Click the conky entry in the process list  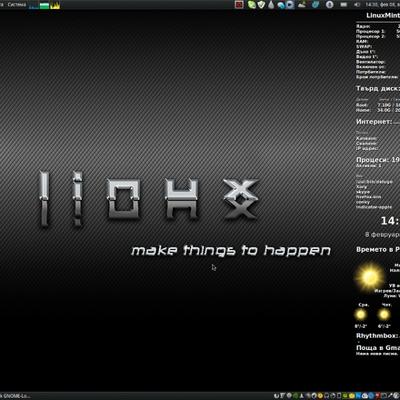pyautogui.click(x=363, y=202)
